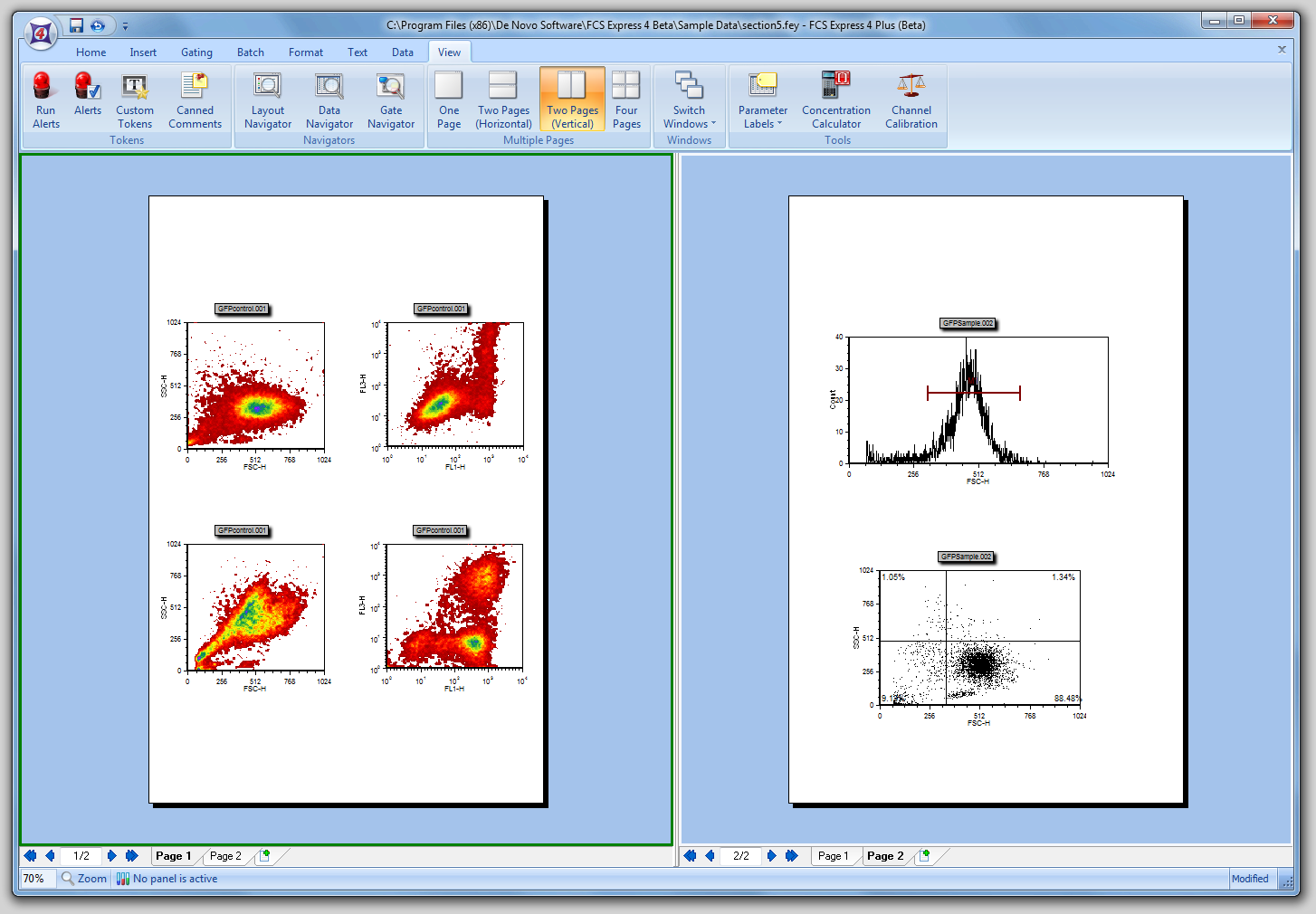Image resolution: width=1316 pixels, height=914 pixels.
Task: Click the 88.48% quadrant statistic
Action: [1067, 698]
